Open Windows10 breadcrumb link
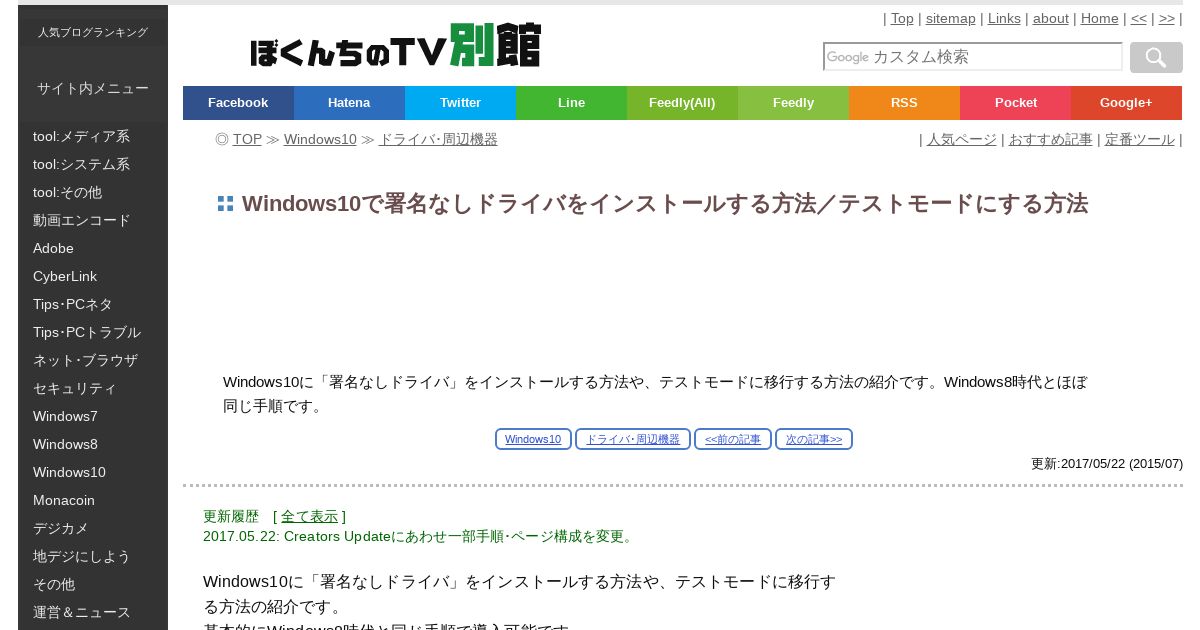The image size is (1200, 630). pyautogui.click(x=320, y=139)
